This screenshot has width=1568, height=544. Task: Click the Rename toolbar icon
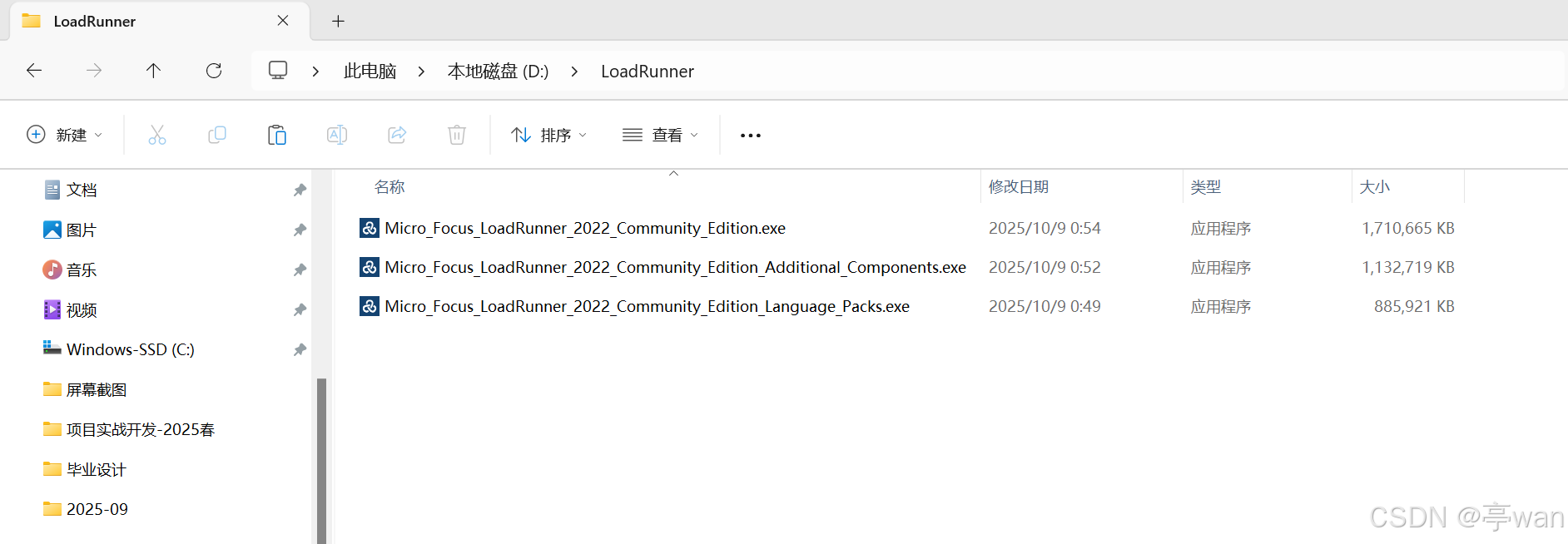click(x=337, y=135)
